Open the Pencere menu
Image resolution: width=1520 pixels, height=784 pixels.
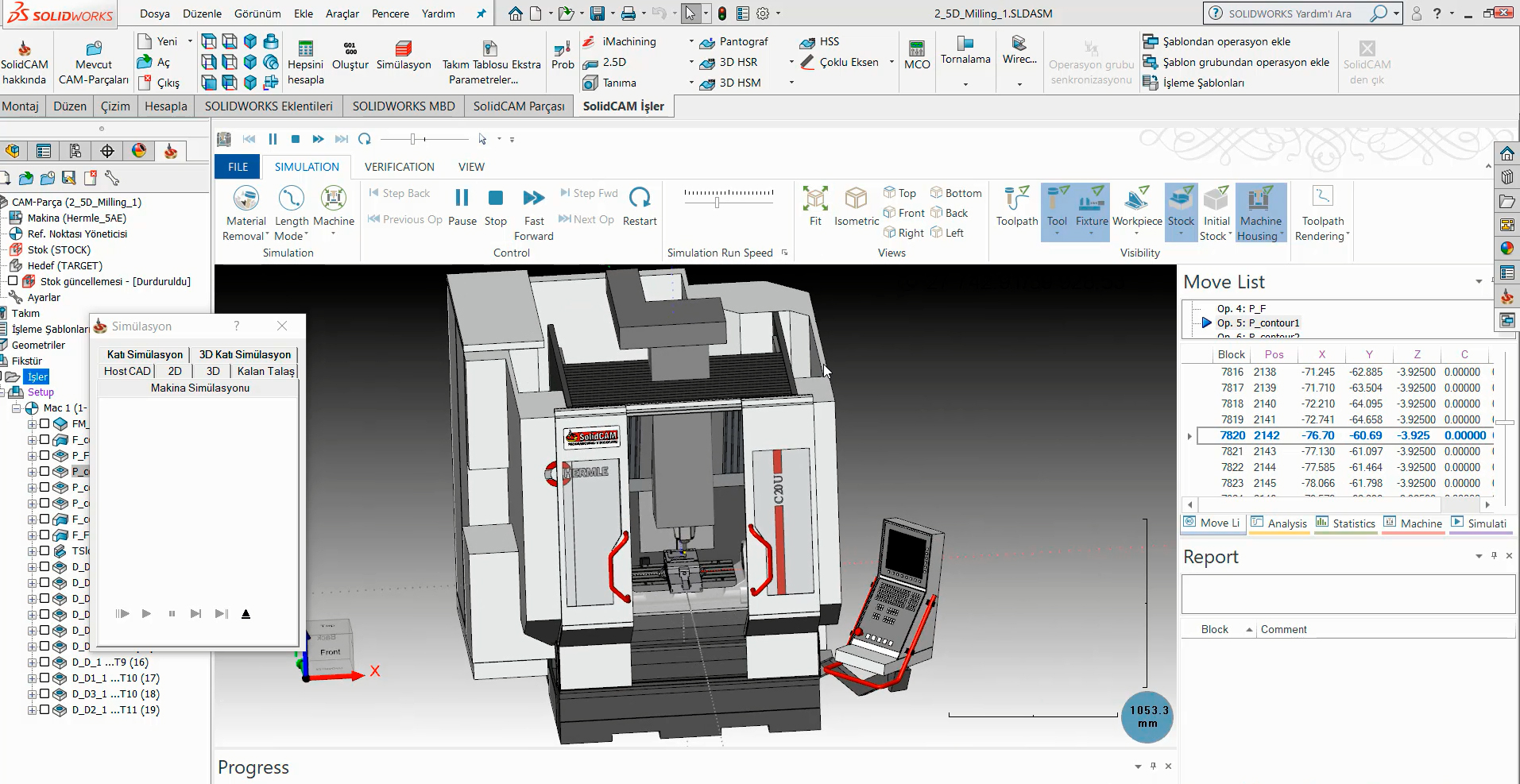pos(390,14)
